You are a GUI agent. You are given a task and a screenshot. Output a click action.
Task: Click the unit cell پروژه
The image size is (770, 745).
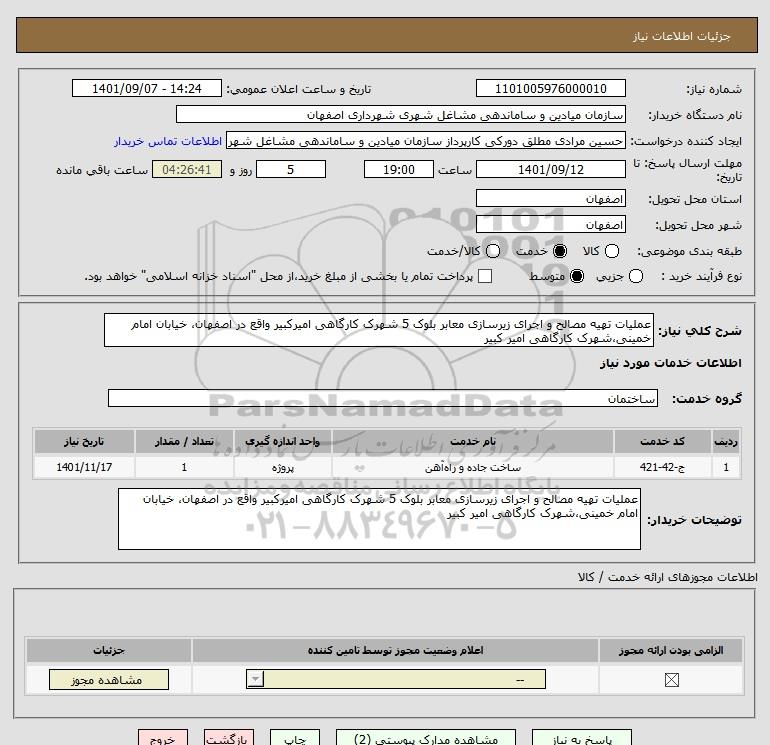[283, 467]
